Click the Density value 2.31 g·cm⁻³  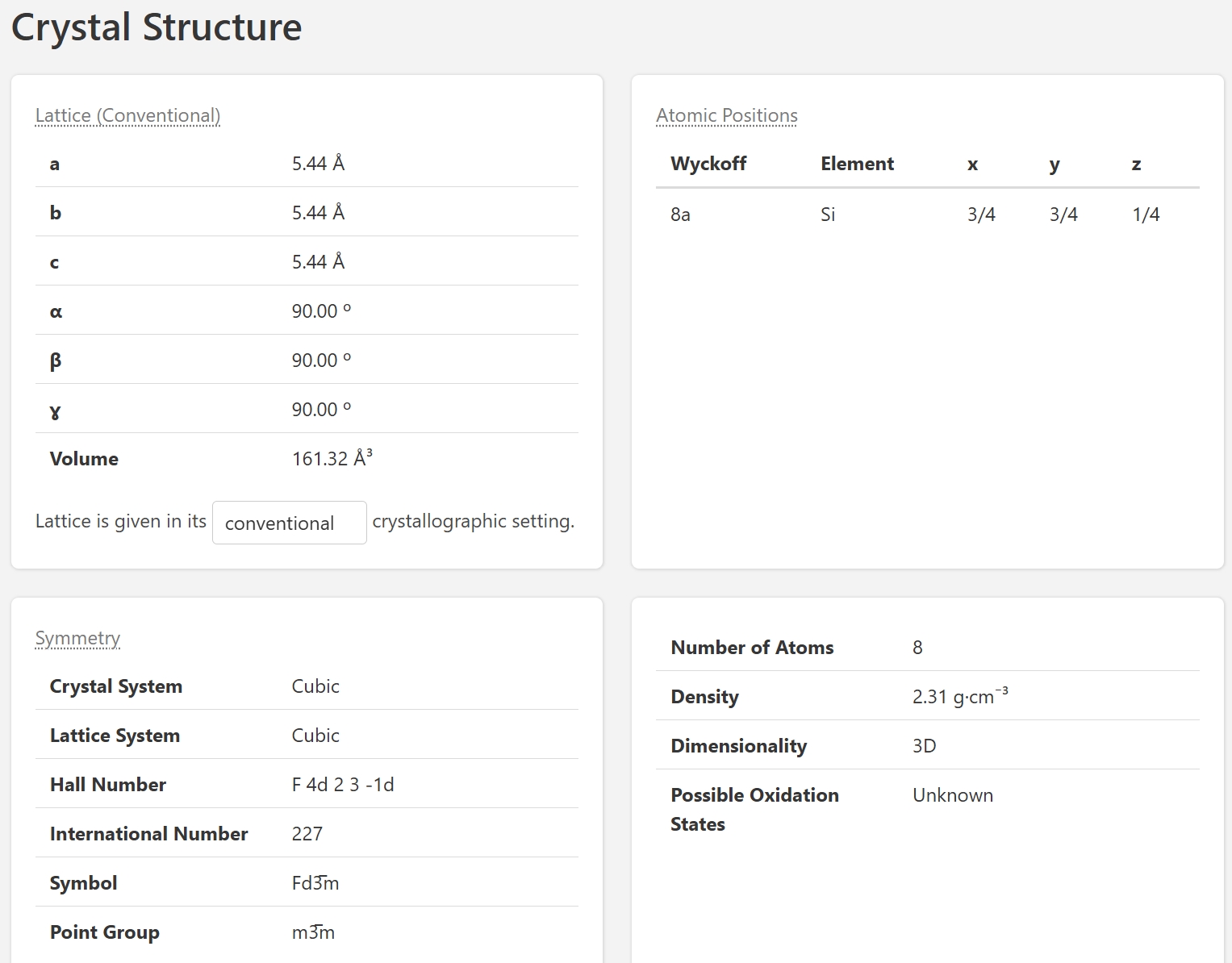point(959,696)
